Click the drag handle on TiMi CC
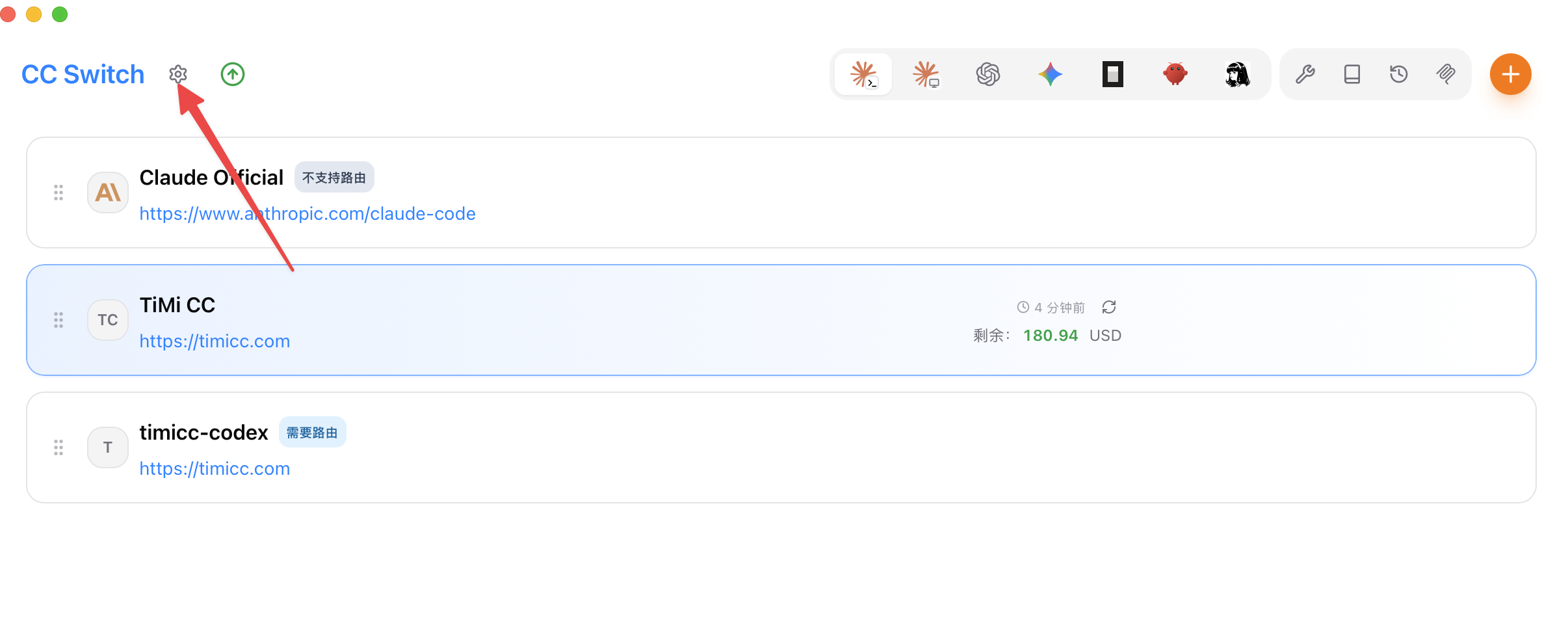1568x640 pixels. tap(59, 320)
